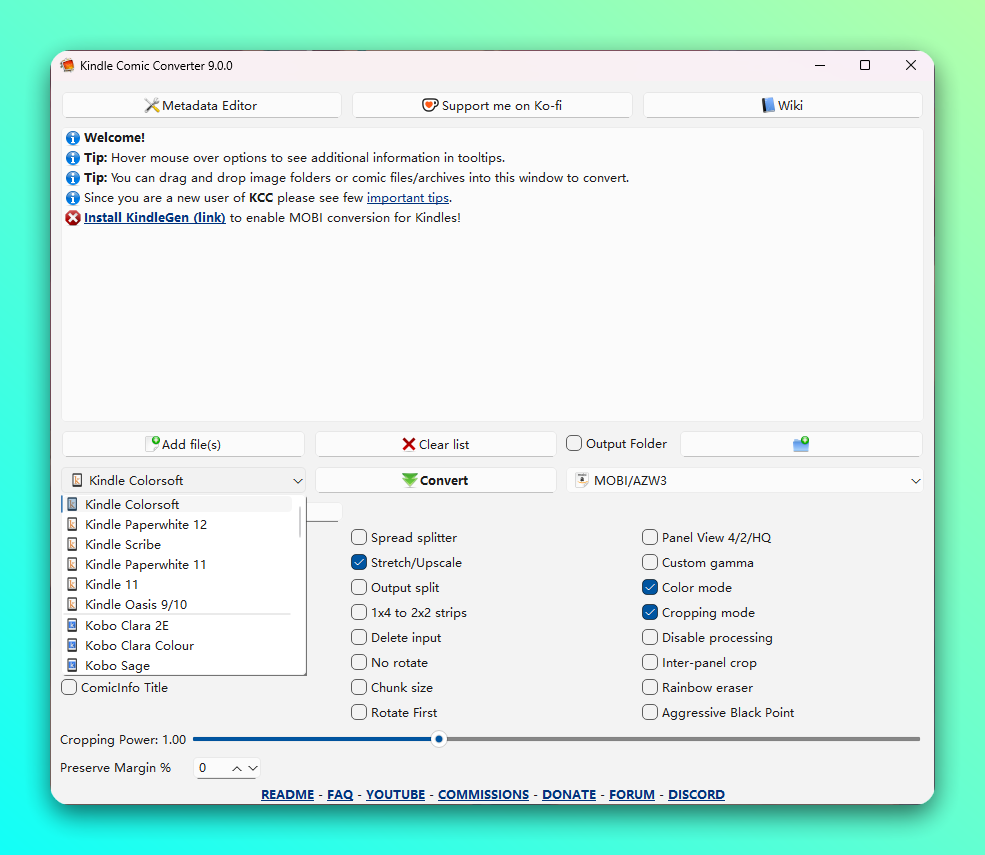Viewport: 985px width, 855px height.
Task: Click the Ko-fi heart icon
Action: (x=430, y=106)
